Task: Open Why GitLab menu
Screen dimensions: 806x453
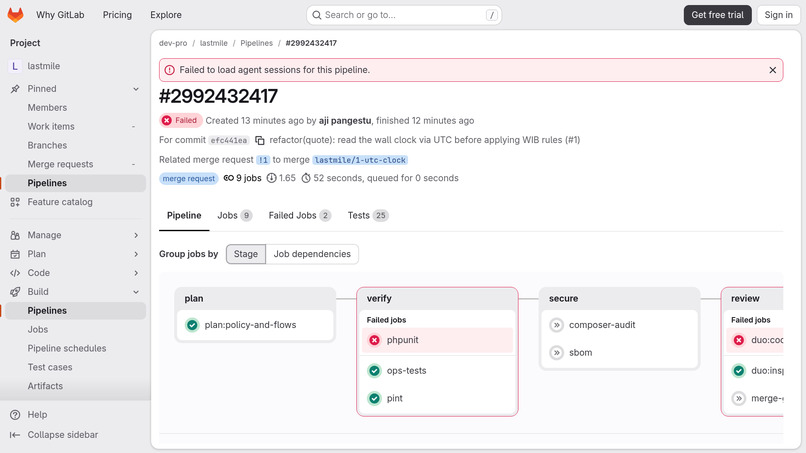Action: coord(60,15)
